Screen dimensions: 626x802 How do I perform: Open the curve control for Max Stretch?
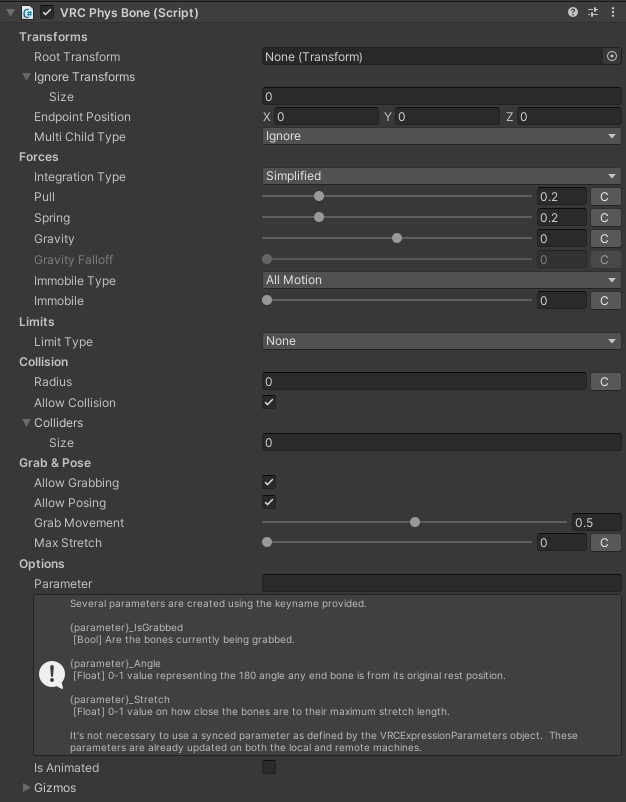[x=605, y=542]
